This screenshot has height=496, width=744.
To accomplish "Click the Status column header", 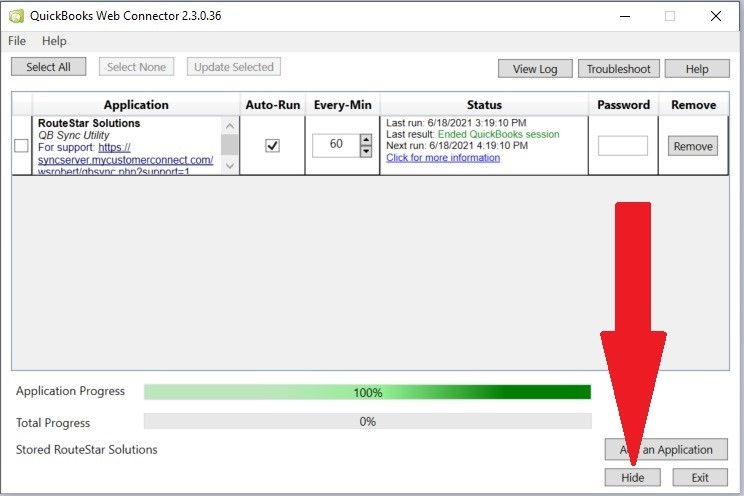I will tap(484, 104).
